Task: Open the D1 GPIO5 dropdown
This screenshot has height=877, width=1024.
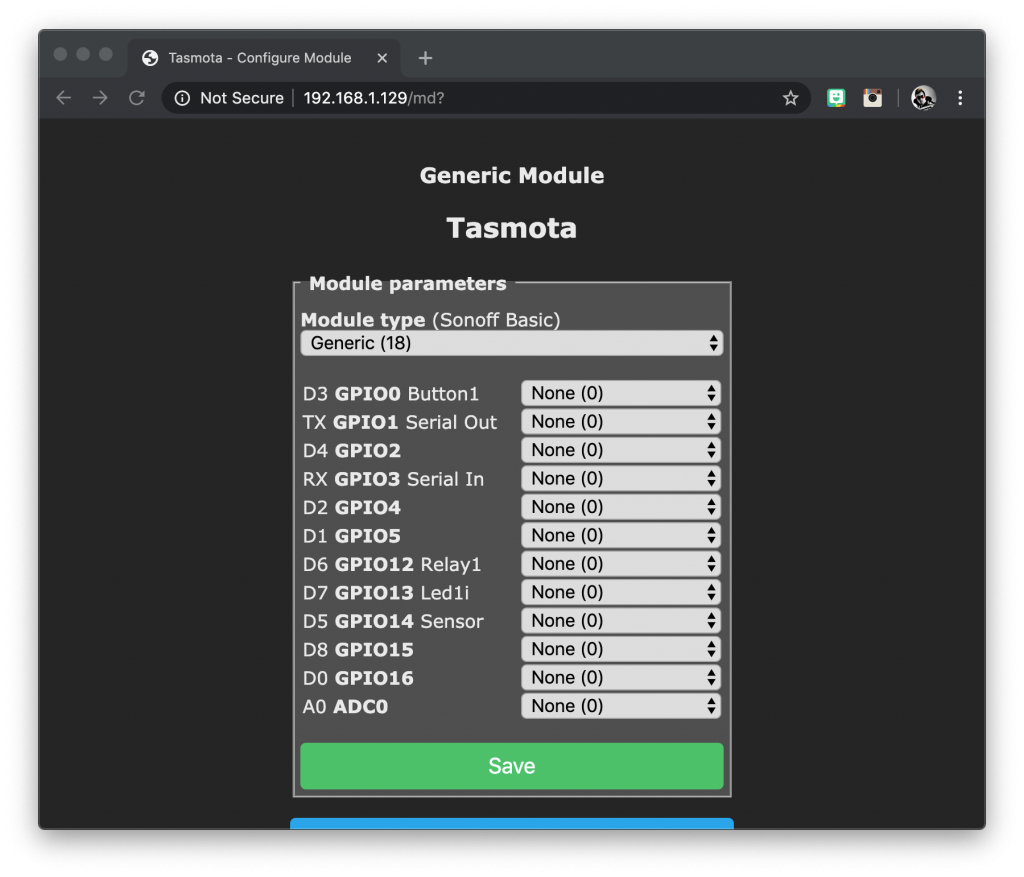Action: [621, 535]
